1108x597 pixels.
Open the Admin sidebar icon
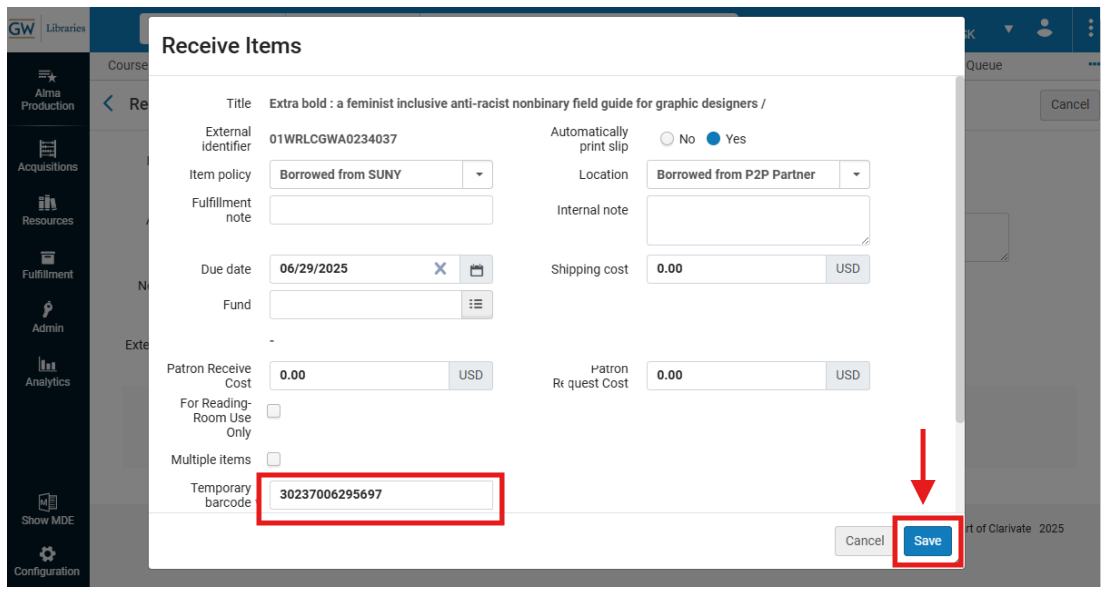click(47, 317)
